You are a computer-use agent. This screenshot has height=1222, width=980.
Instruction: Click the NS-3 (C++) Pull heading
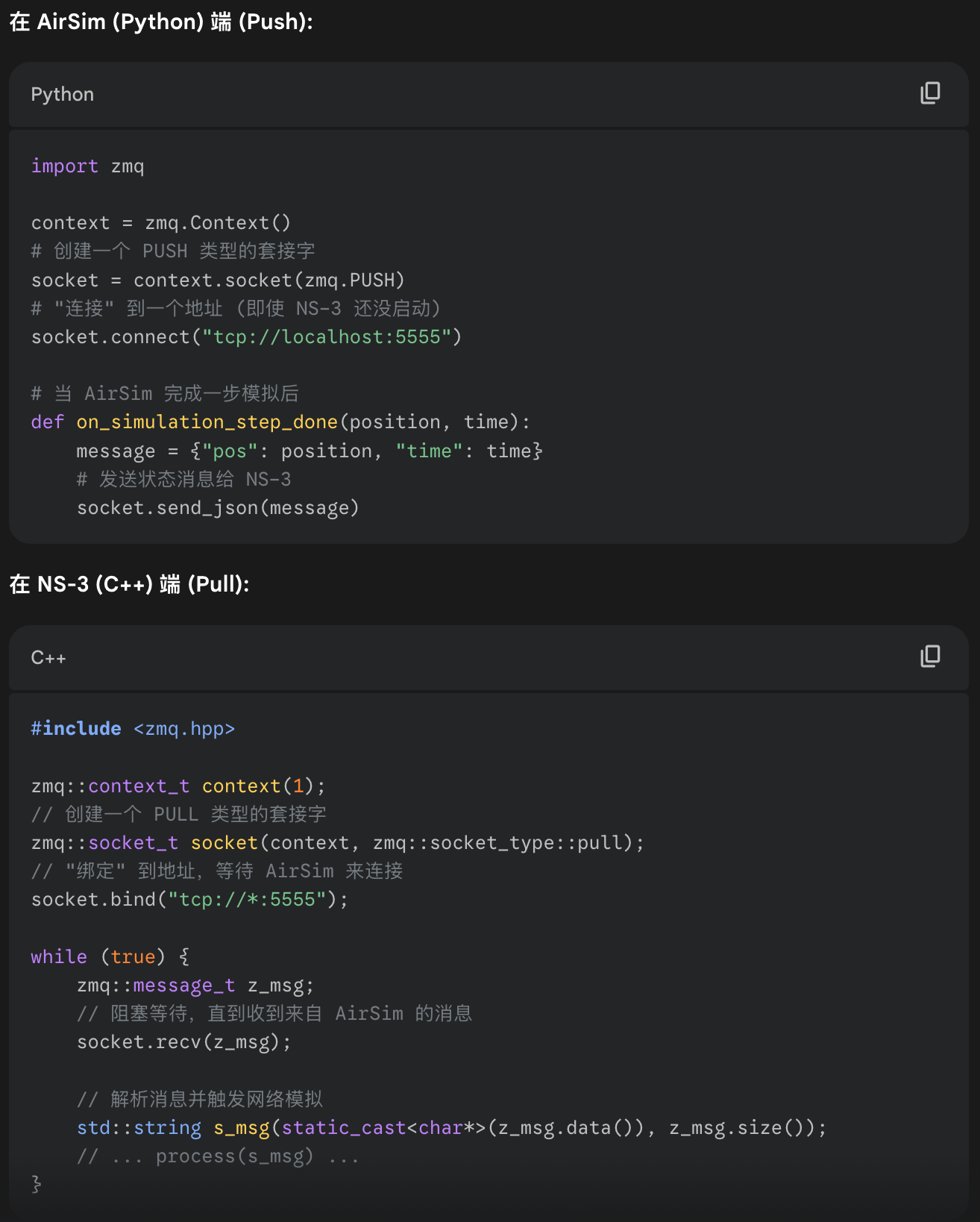129,584
